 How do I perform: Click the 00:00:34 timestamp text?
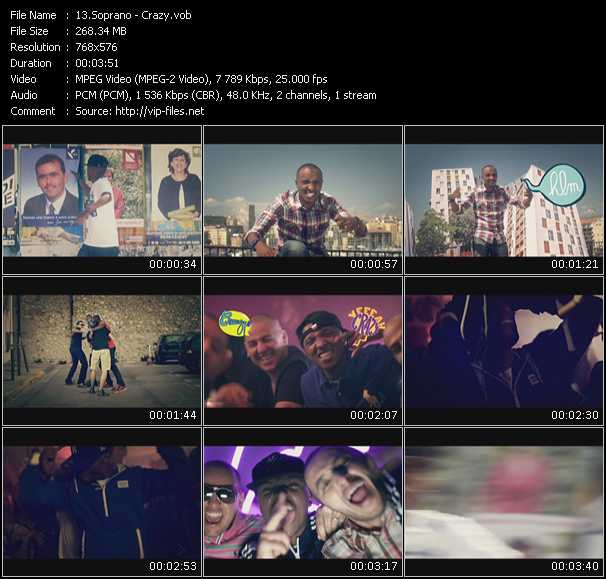(173, 264)
